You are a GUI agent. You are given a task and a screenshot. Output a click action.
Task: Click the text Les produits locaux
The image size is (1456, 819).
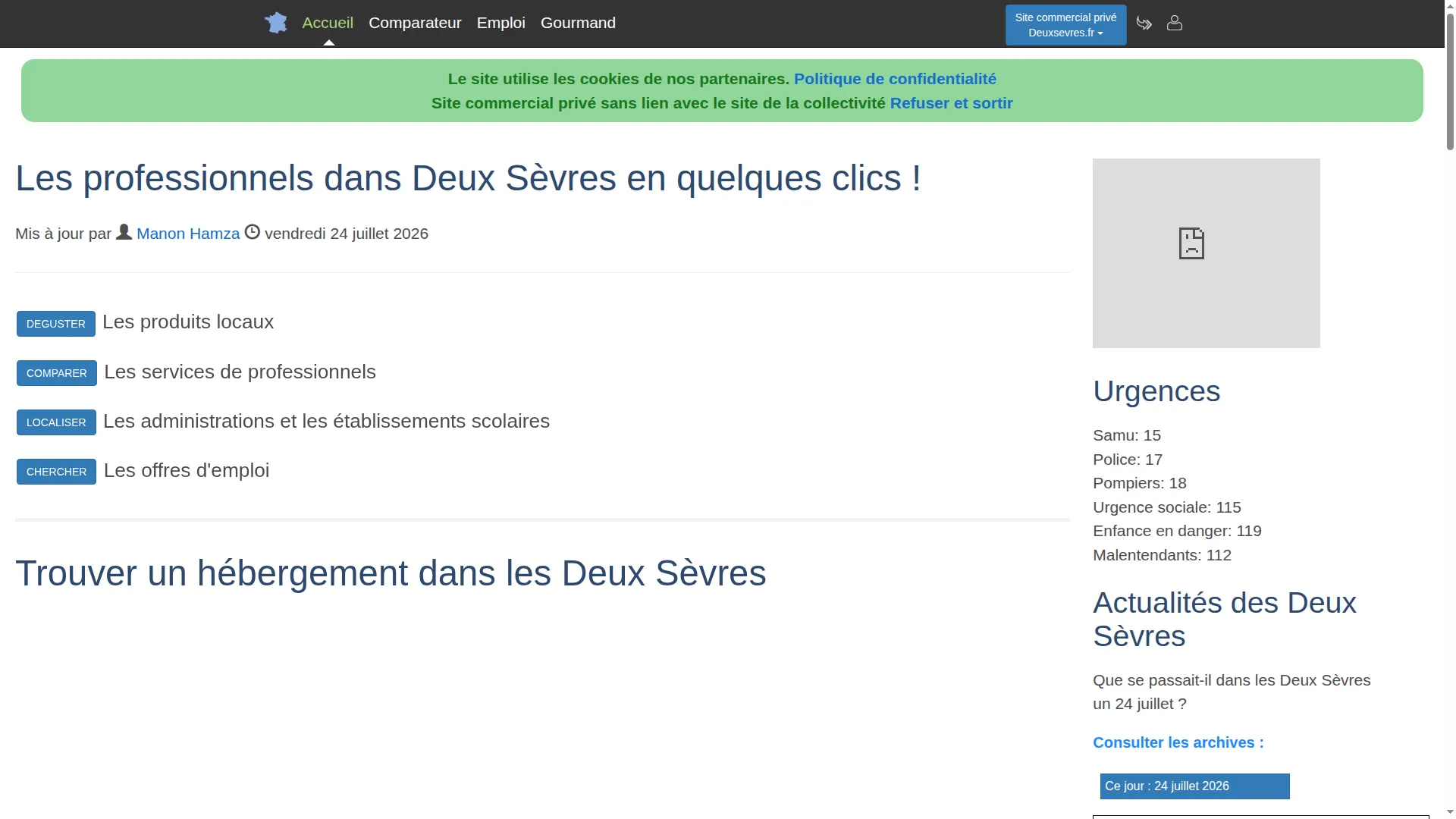[x=188, y=322]
